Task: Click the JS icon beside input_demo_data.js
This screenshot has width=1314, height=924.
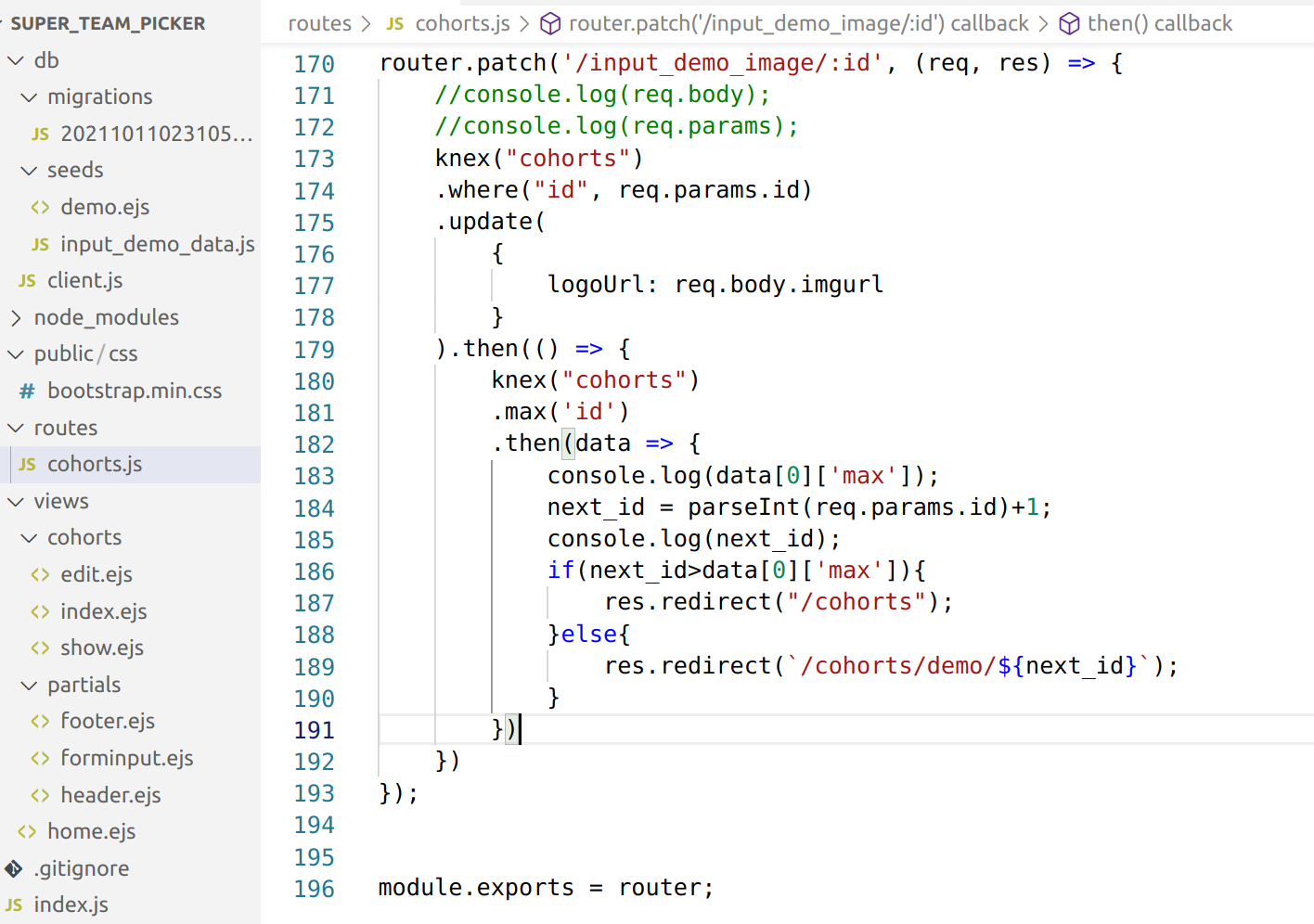Action: click(39, 244)
